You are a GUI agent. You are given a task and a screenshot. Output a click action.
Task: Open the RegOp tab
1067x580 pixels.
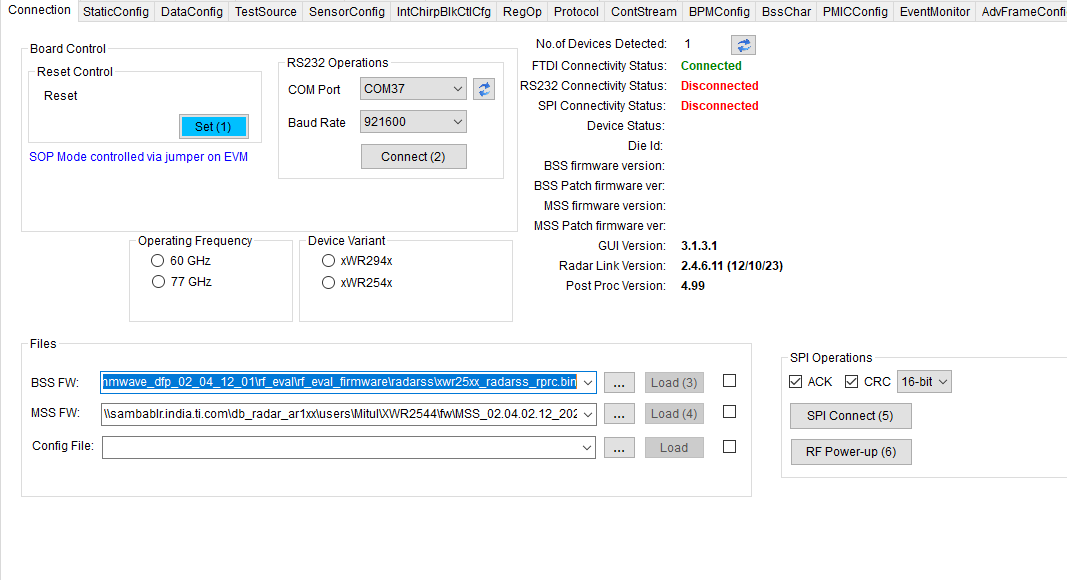coord(522,12)
